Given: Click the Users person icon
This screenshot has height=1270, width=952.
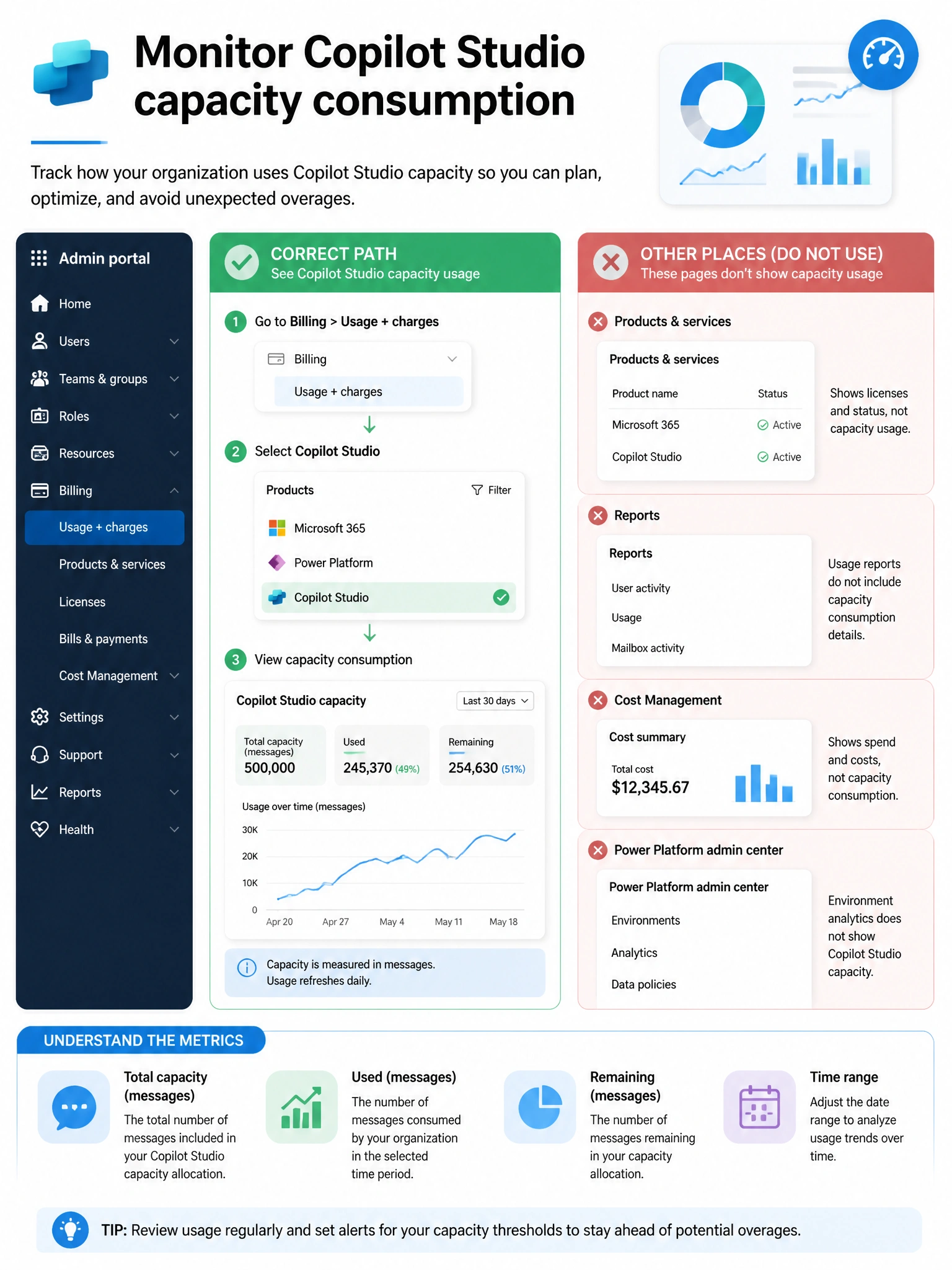Looking at the screenshot, I should tap(40, 341).
